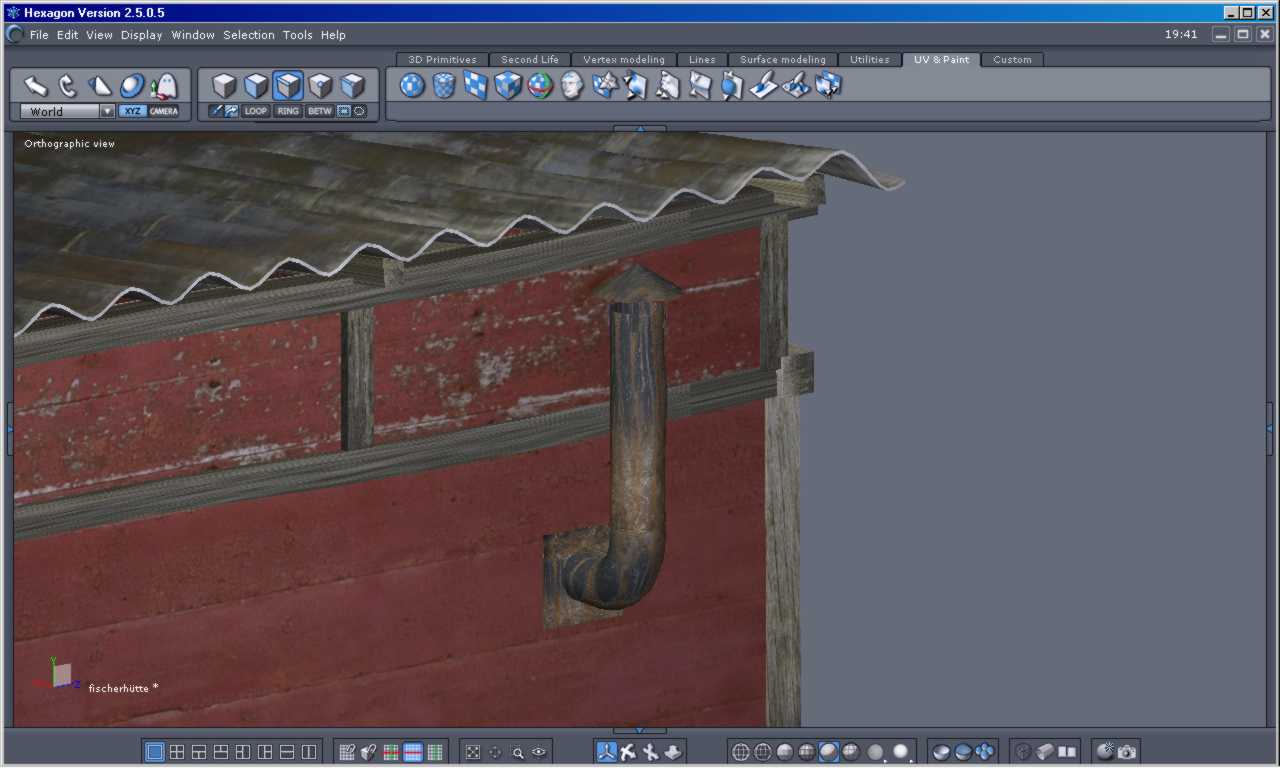The image size is (1280, 768).
Task: Expand the top panel collapse arrow
Action: (x=640, y=128)
